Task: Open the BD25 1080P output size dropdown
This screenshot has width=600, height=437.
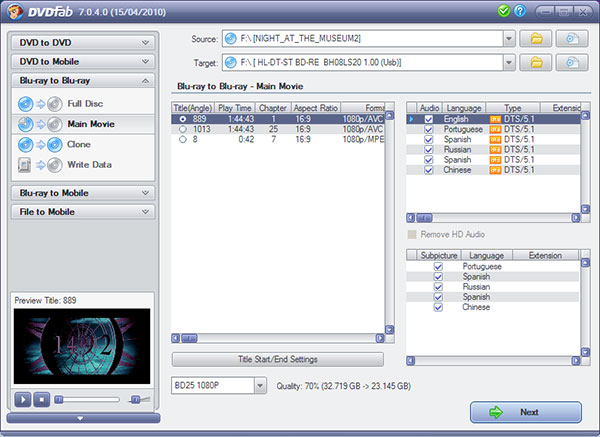Action: tap(260, 385)
